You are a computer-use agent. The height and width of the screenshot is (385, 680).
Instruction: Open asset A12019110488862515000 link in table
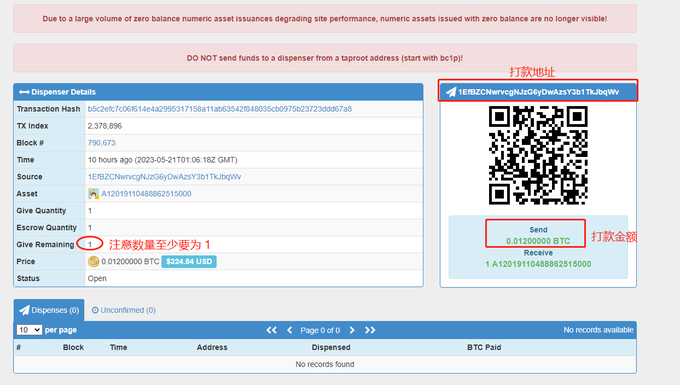pyautogui.click(x=146, y=194)
